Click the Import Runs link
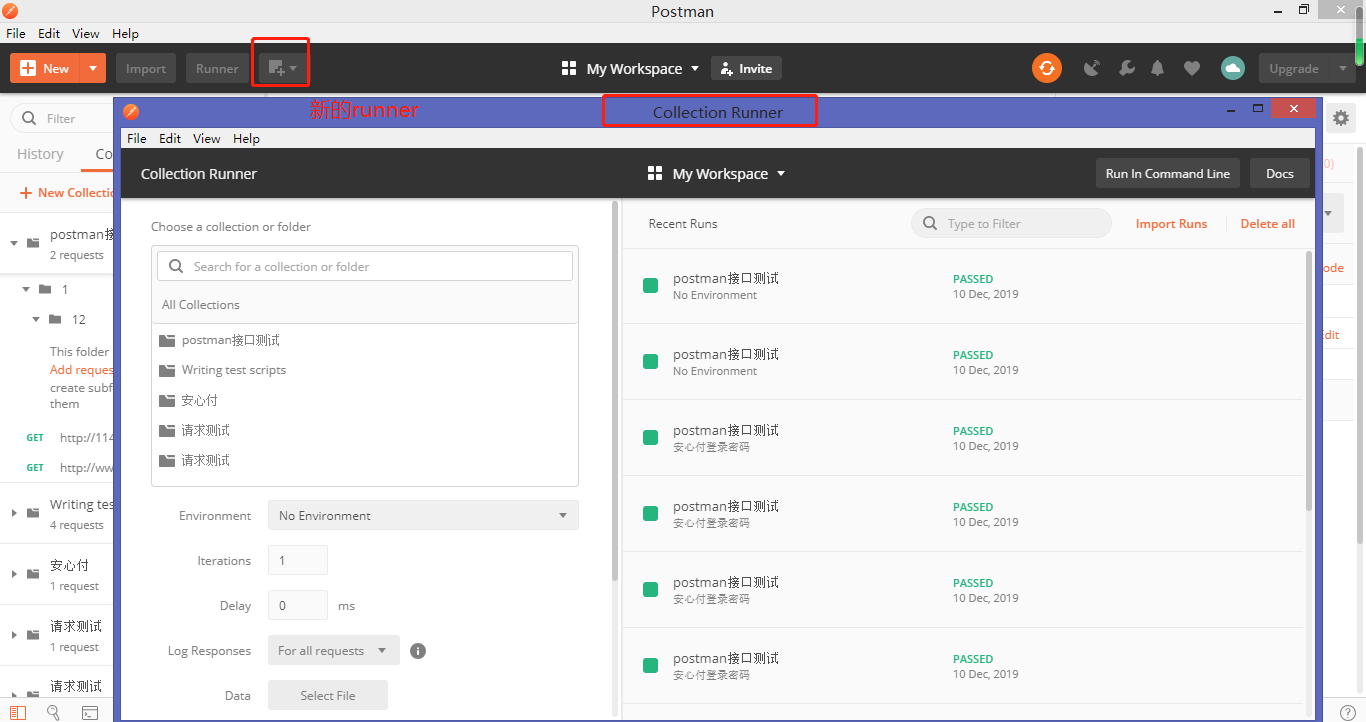Viewport: 1366px width, 722px height. tap(1171, 224)
